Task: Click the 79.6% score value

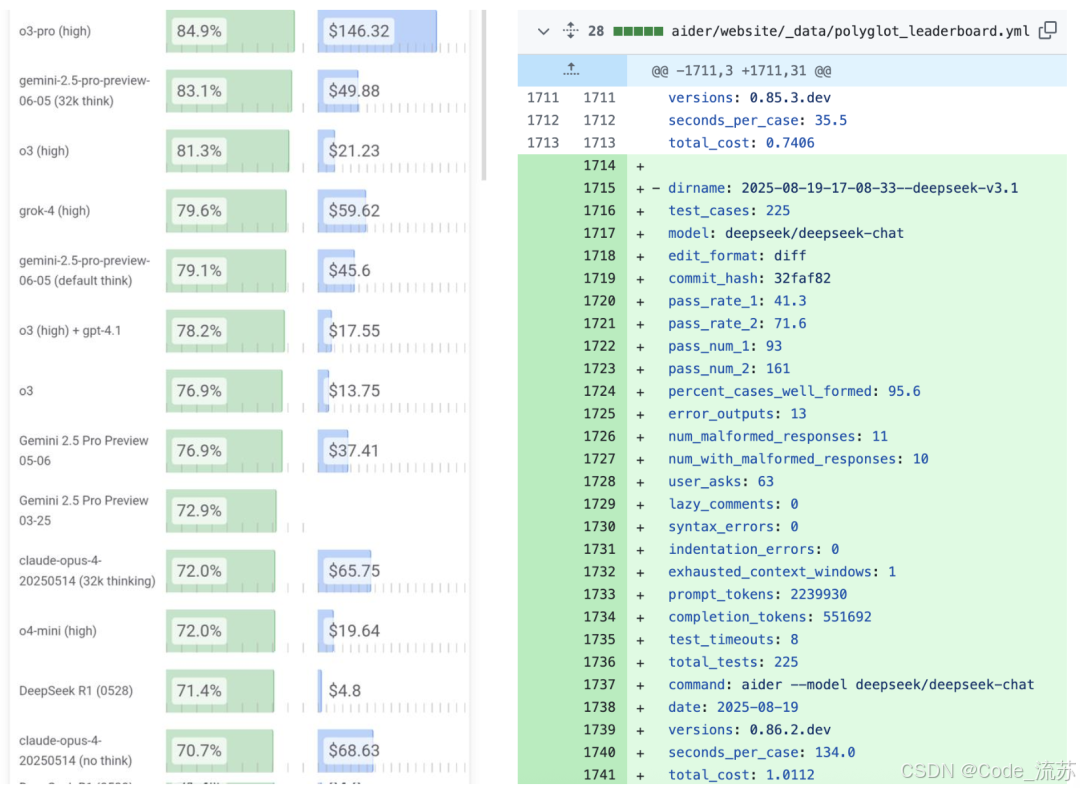Action: coord(199,211)
